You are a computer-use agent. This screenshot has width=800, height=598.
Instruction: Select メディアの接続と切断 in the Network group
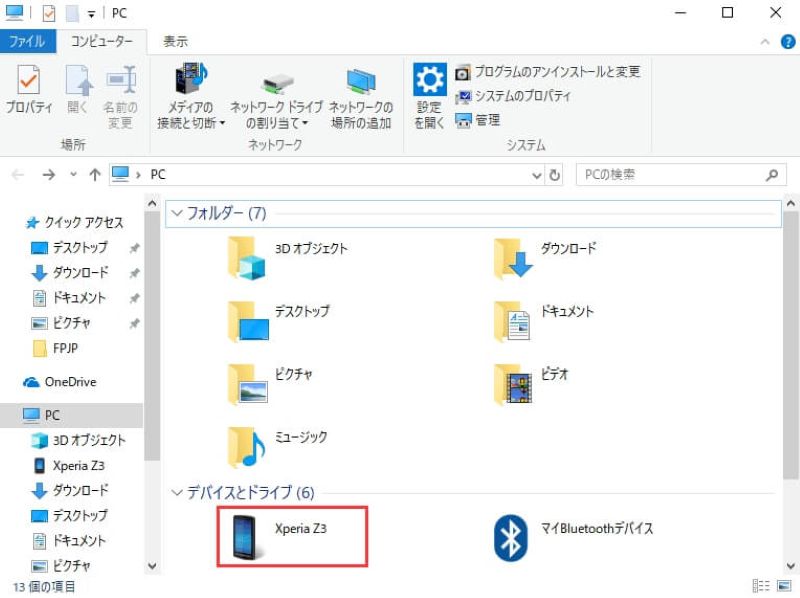pos(191,95)
